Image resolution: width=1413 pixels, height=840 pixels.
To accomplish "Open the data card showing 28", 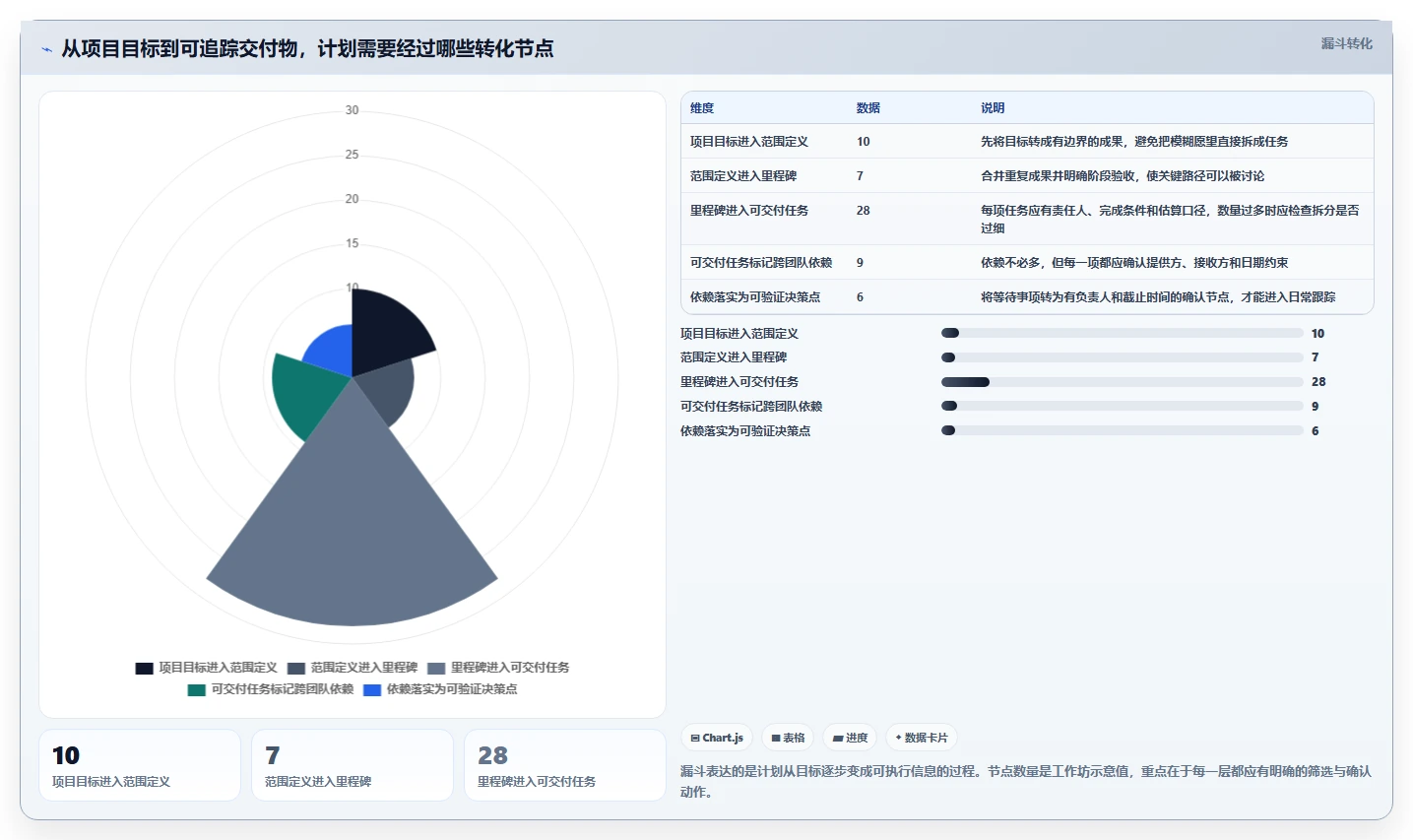I will point(565,765).
